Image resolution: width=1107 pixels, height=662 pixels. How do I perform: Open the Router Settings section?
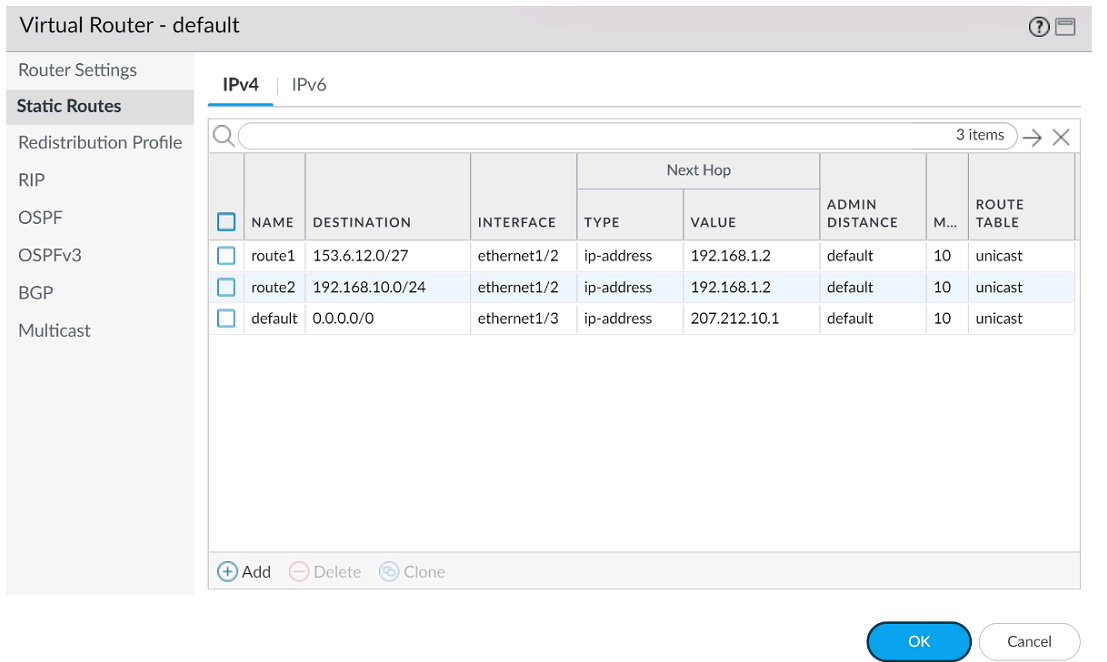pyautogui.click(x=77, y=70)
